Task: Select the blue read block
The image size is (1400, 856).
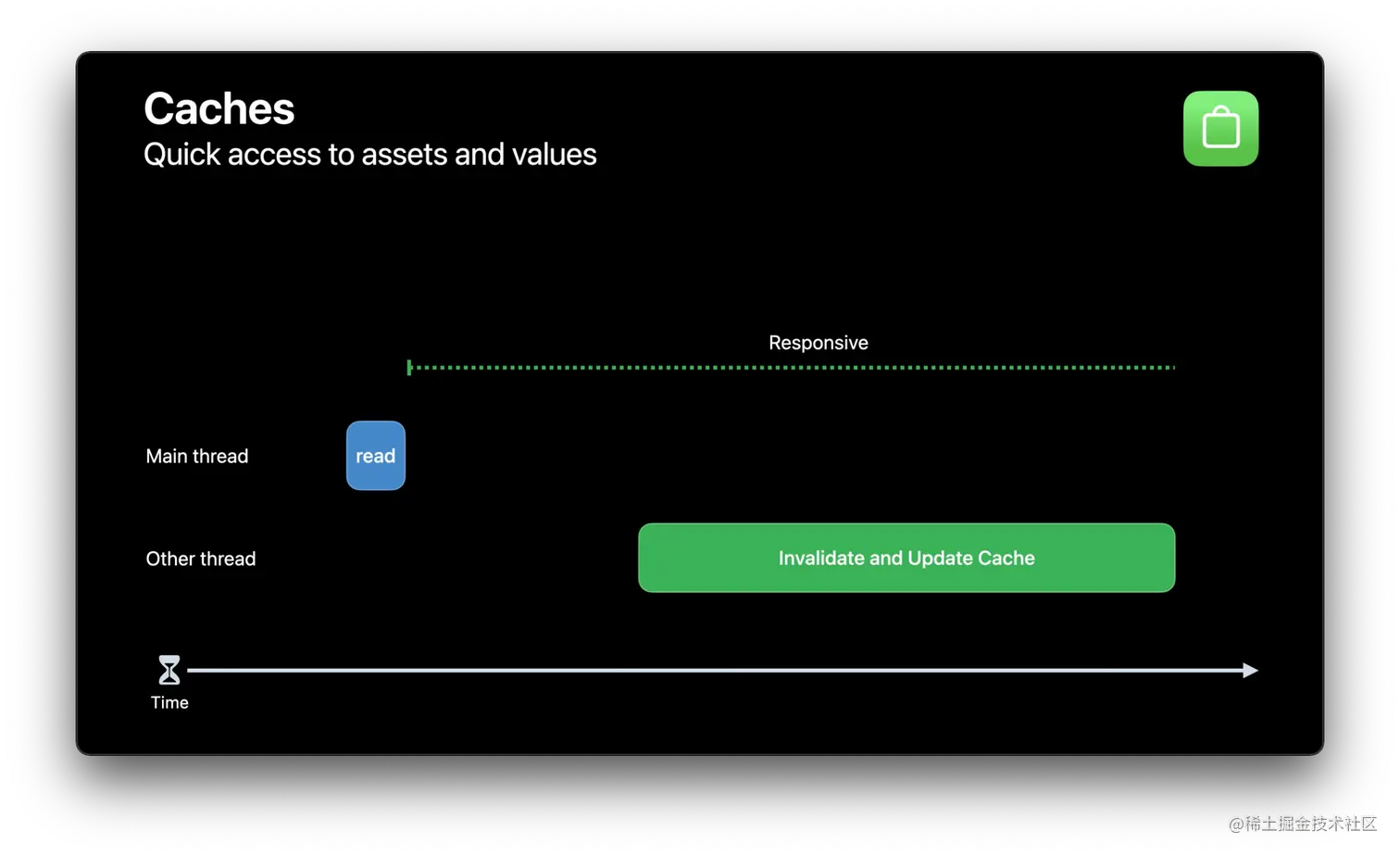Action: (376, 456)
